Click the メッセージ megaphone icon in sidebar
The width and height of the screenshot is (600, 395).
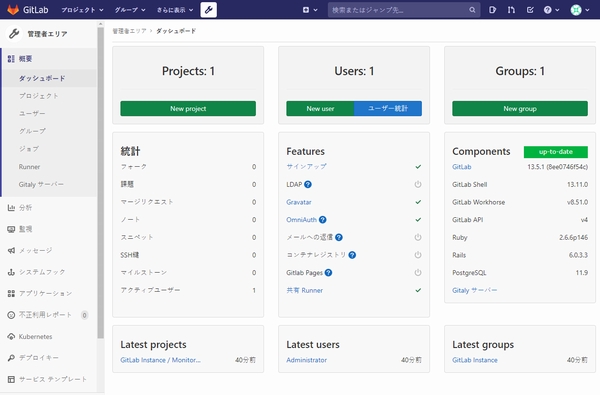(11, 250)
